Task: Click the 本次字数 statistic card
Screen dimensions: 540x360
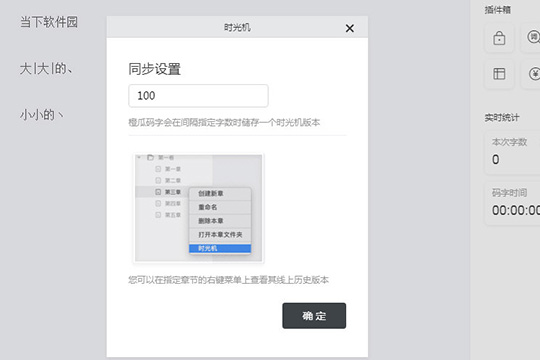Action: pyautogui.click(x=512, y=152)
